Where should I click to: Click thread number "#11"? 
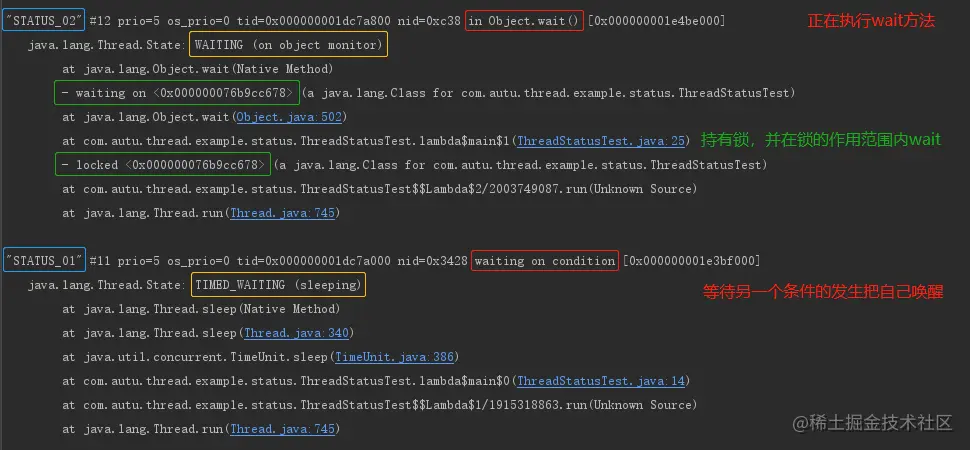click(100, 261)
